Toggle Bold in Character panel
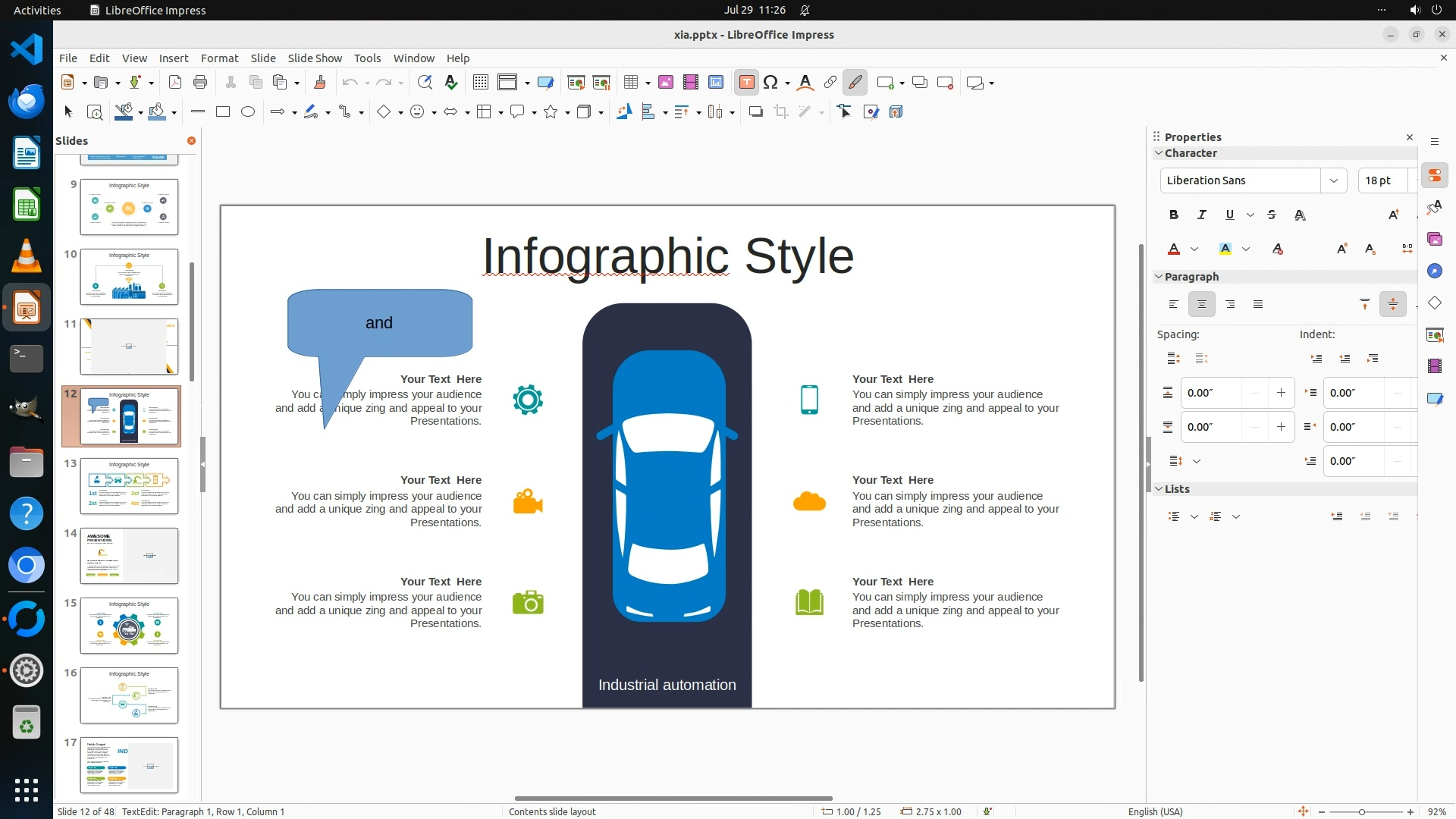Screen dimensions: 1456x819 1173,215
